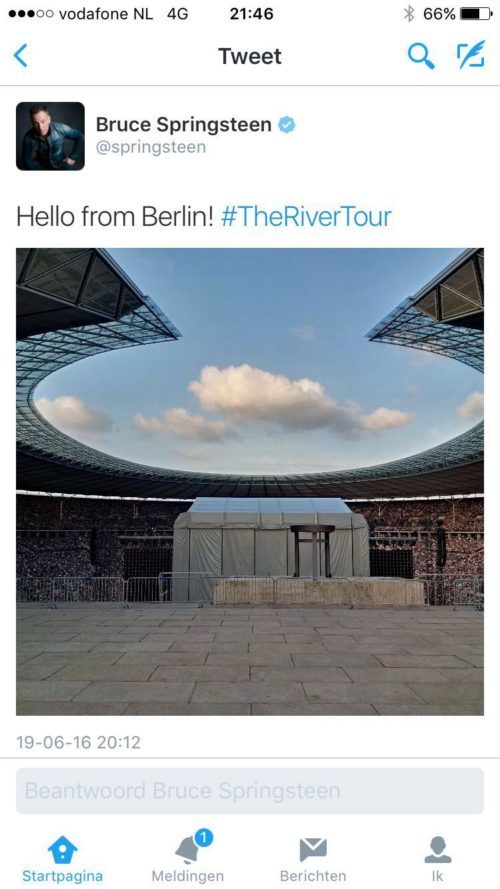Open Bruce Springsteen's profile picture

pos(50,136)
